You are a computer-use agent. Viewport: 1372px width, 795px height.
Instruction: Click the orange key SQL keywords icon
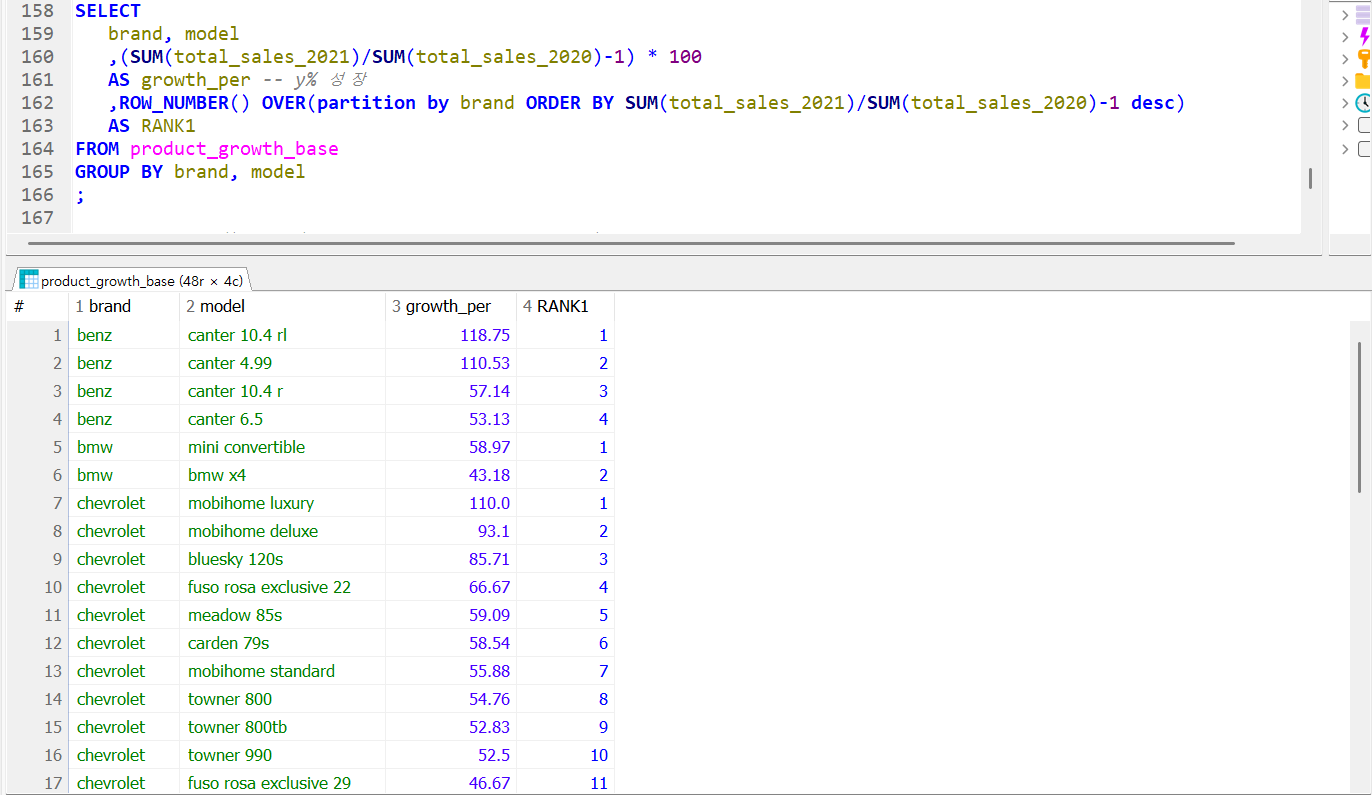(x=1364, y=58)
